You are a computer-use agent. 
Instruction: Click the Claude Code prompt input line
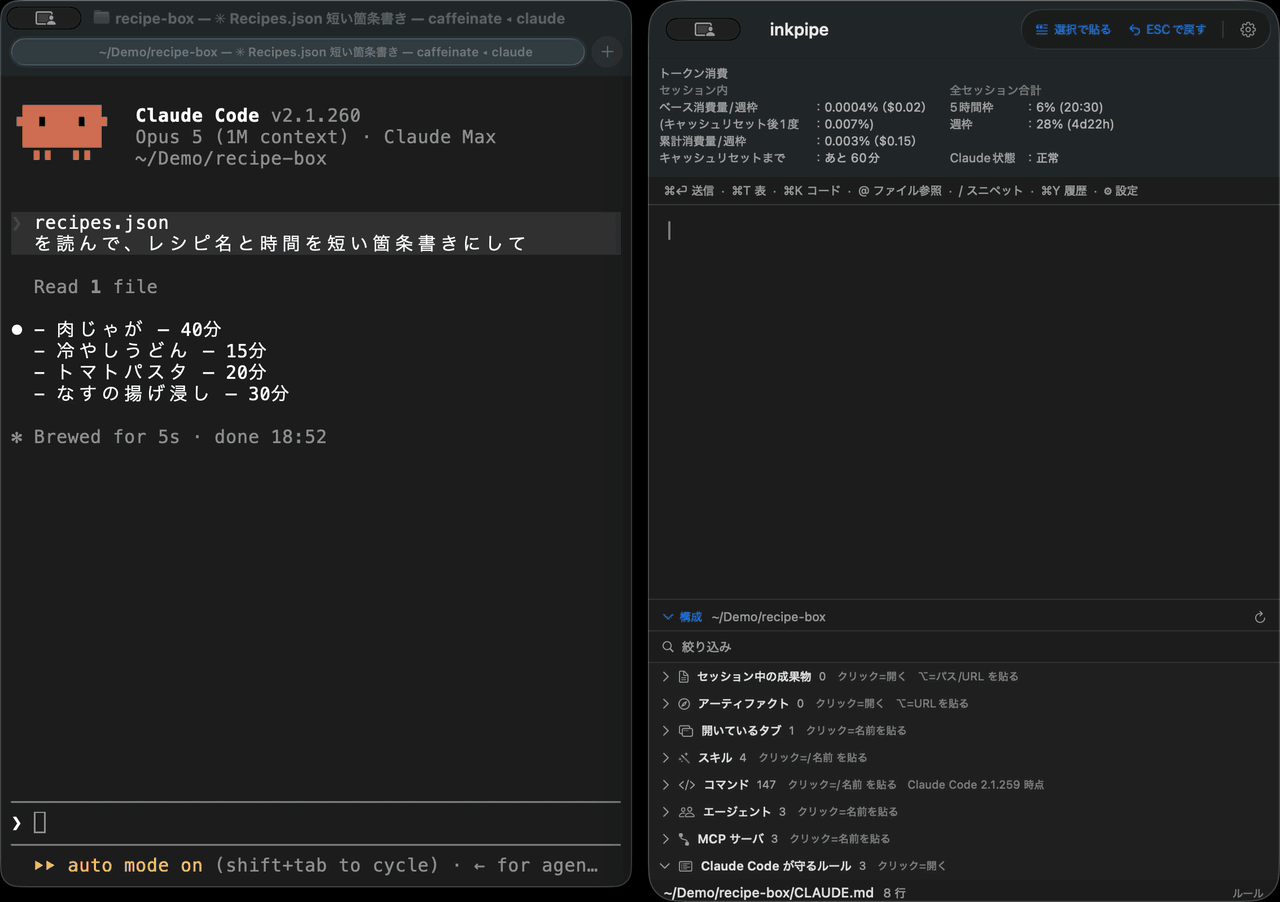(x=316, y=823)
